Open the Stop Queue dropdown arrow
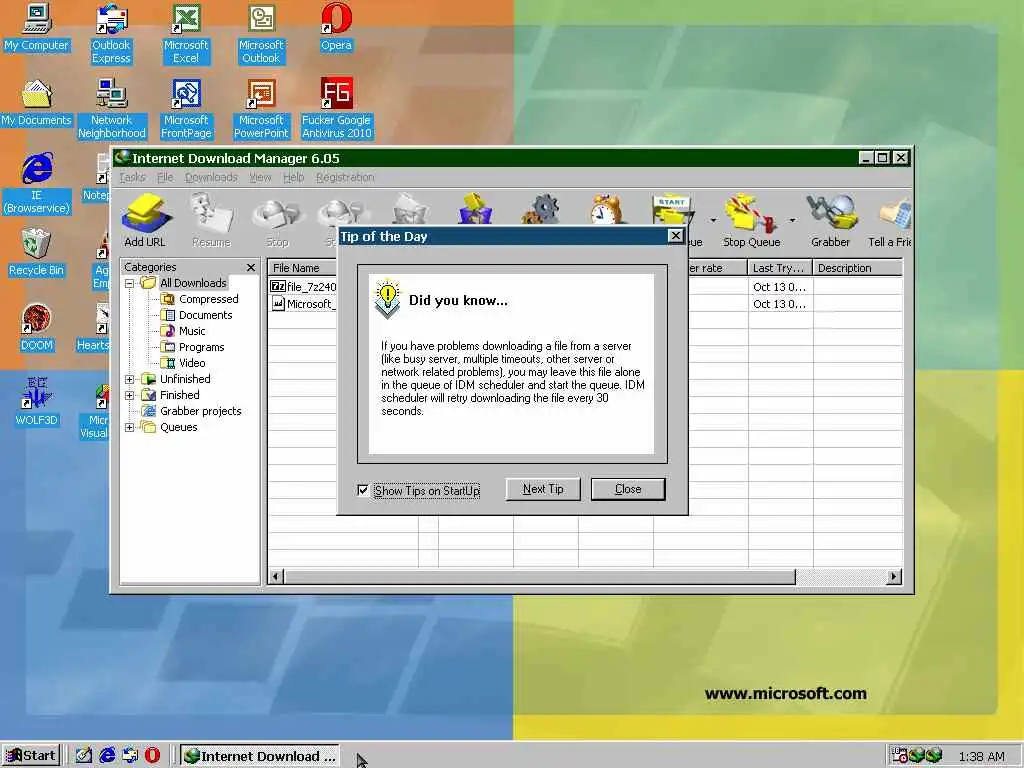Viewport: 1024px width, 768px height. [792, 221]
